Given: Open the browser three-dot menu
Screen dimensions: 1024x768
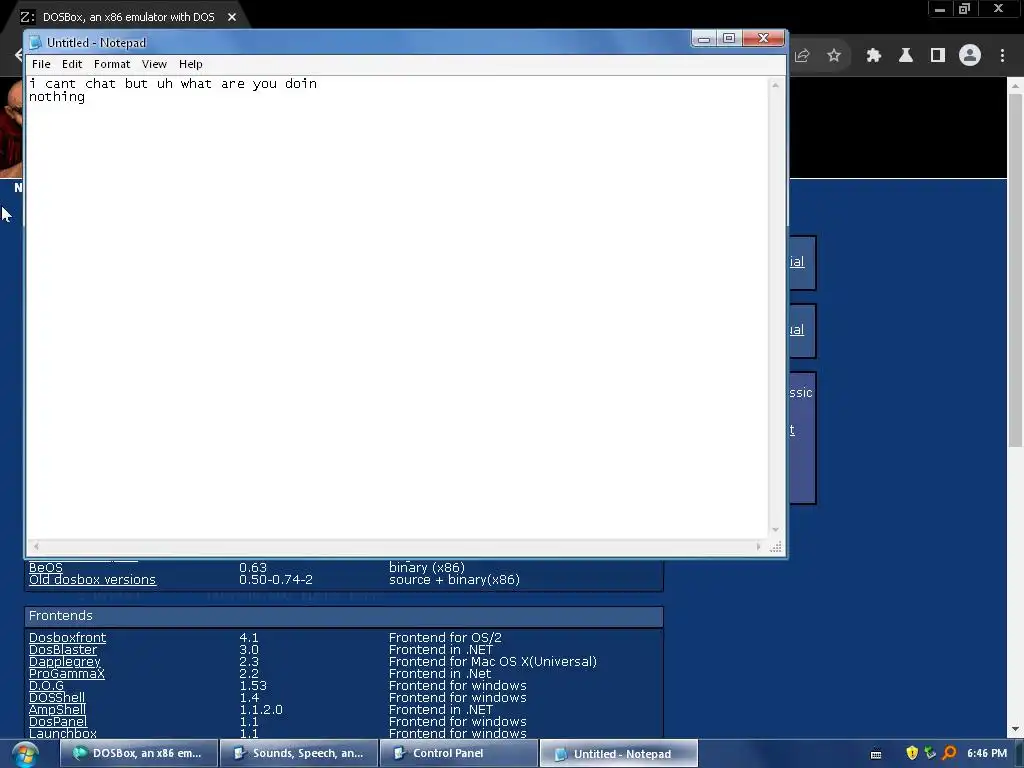Looking at the screenshot, I should 1002,56.
